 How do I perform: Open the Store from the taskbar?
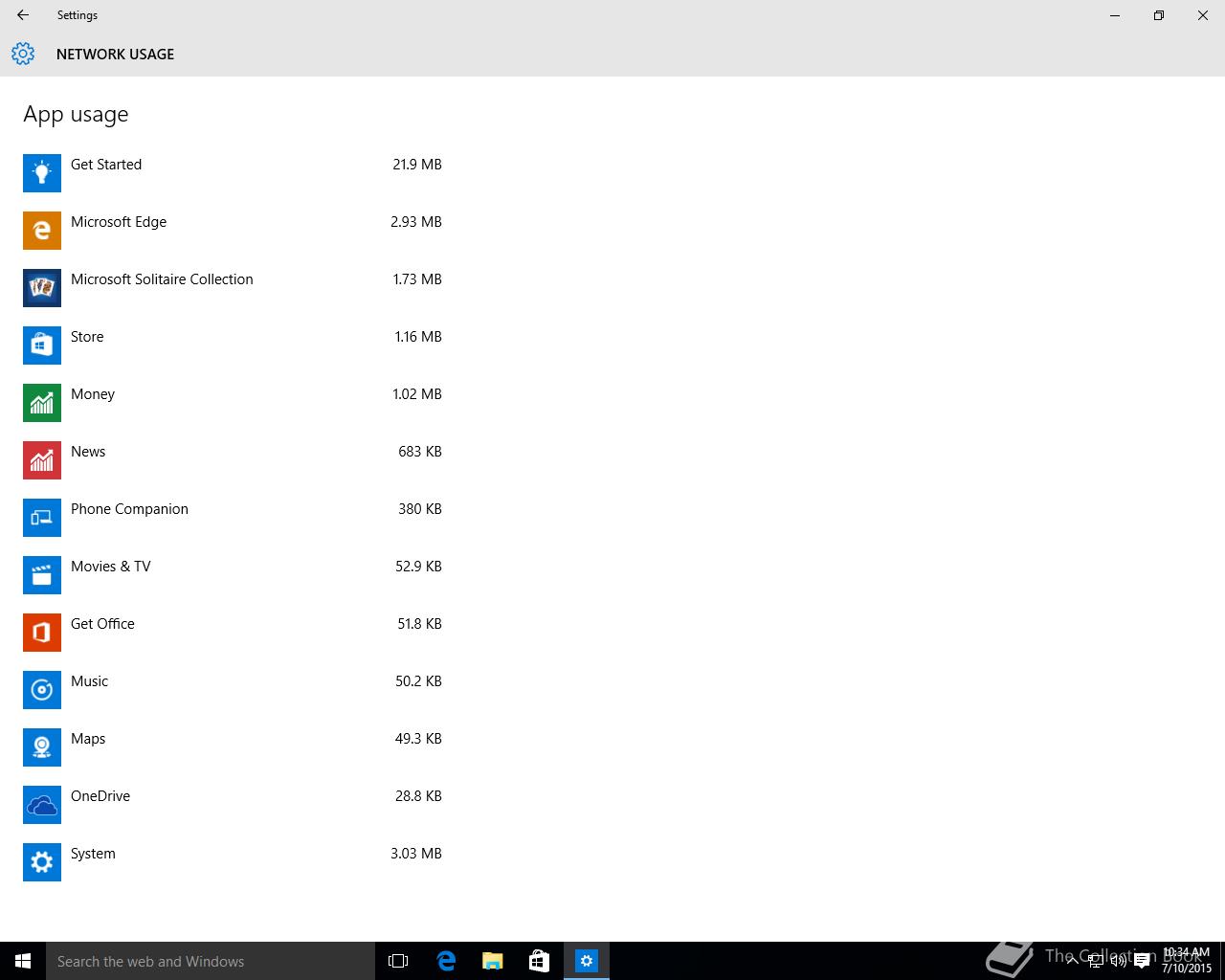point(539,961)
